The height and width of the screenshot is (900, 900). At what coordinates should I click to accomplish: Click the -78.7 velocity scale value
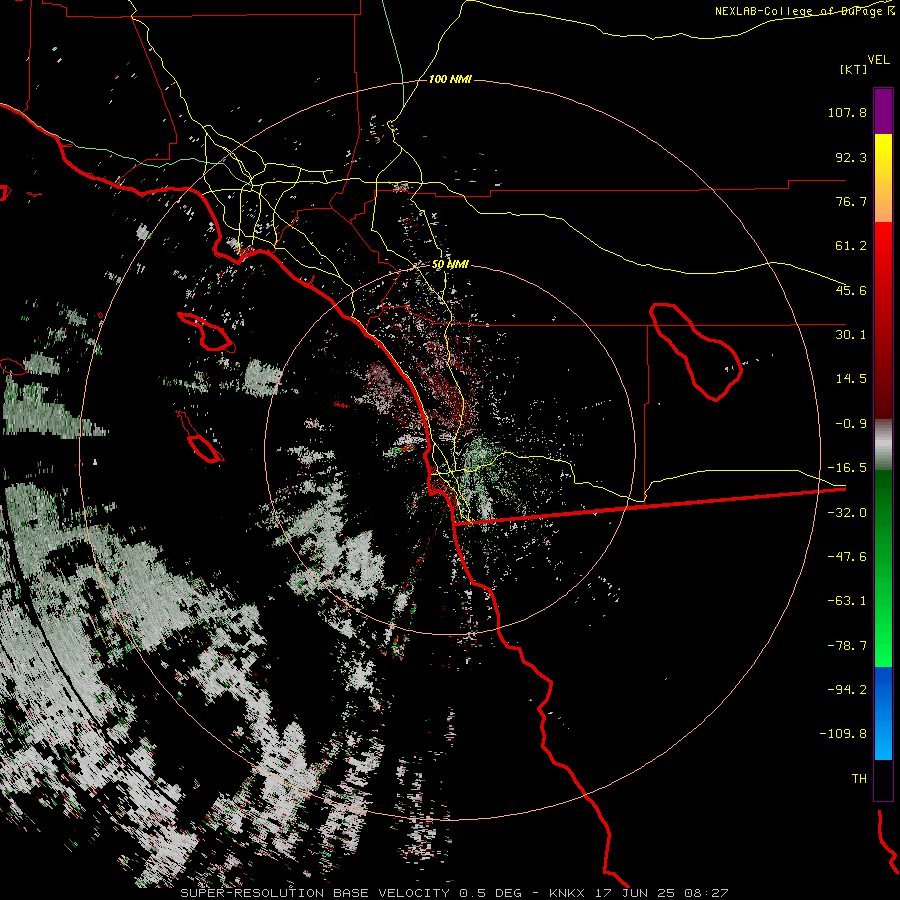[847, 646]
